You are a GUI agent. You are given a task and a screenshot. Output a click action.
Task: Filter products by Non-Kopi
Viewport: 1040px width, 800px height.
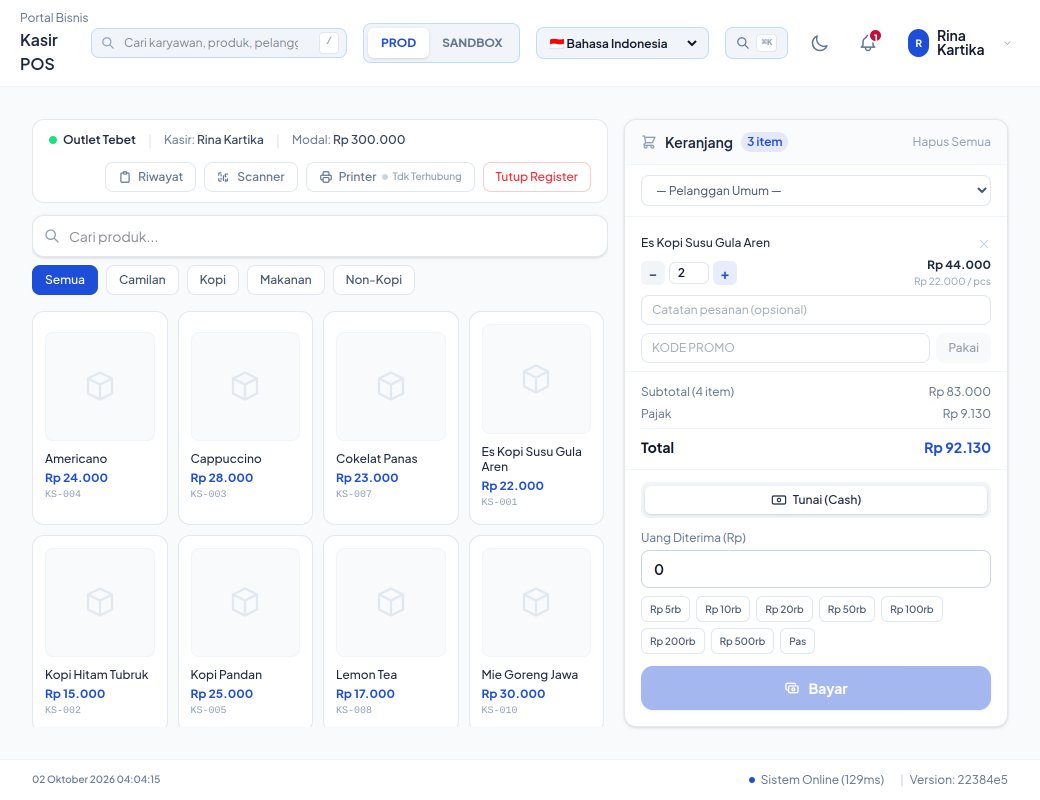pyautogui.click(x=373, y=280)
